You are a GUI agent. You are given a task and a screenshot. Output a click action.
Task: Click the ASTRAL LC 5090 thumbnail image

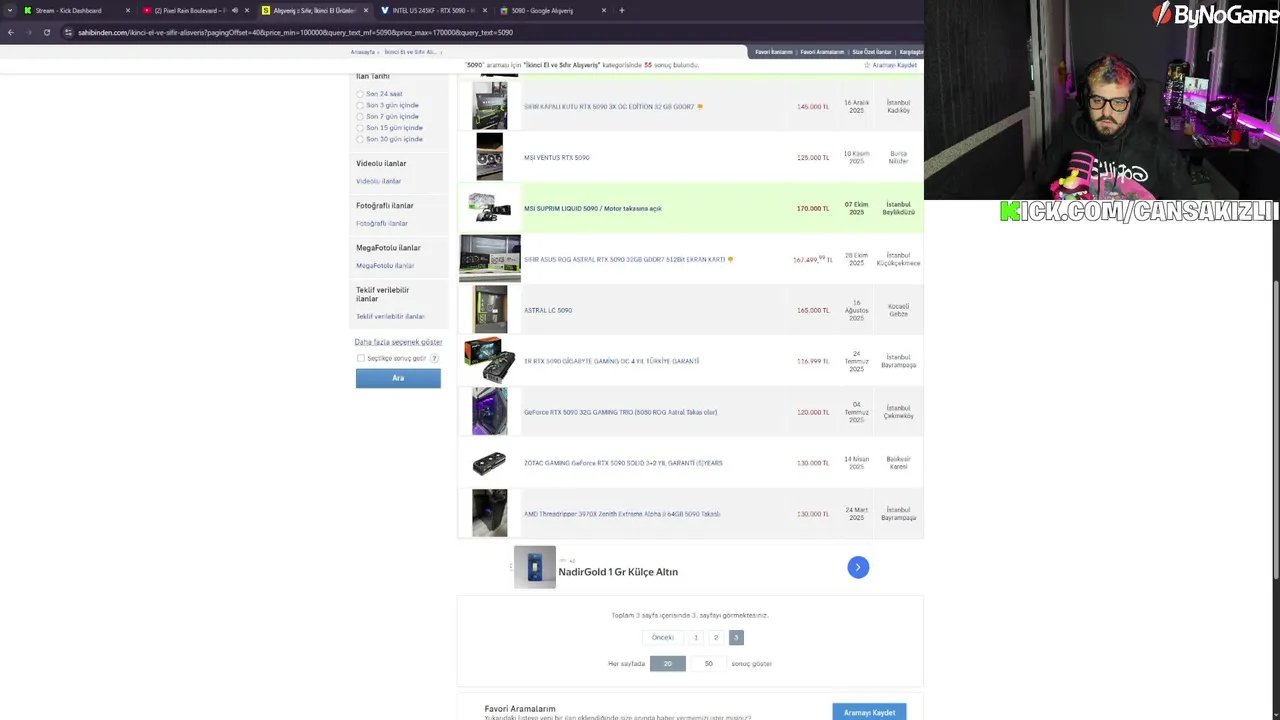tap(490, 310)
